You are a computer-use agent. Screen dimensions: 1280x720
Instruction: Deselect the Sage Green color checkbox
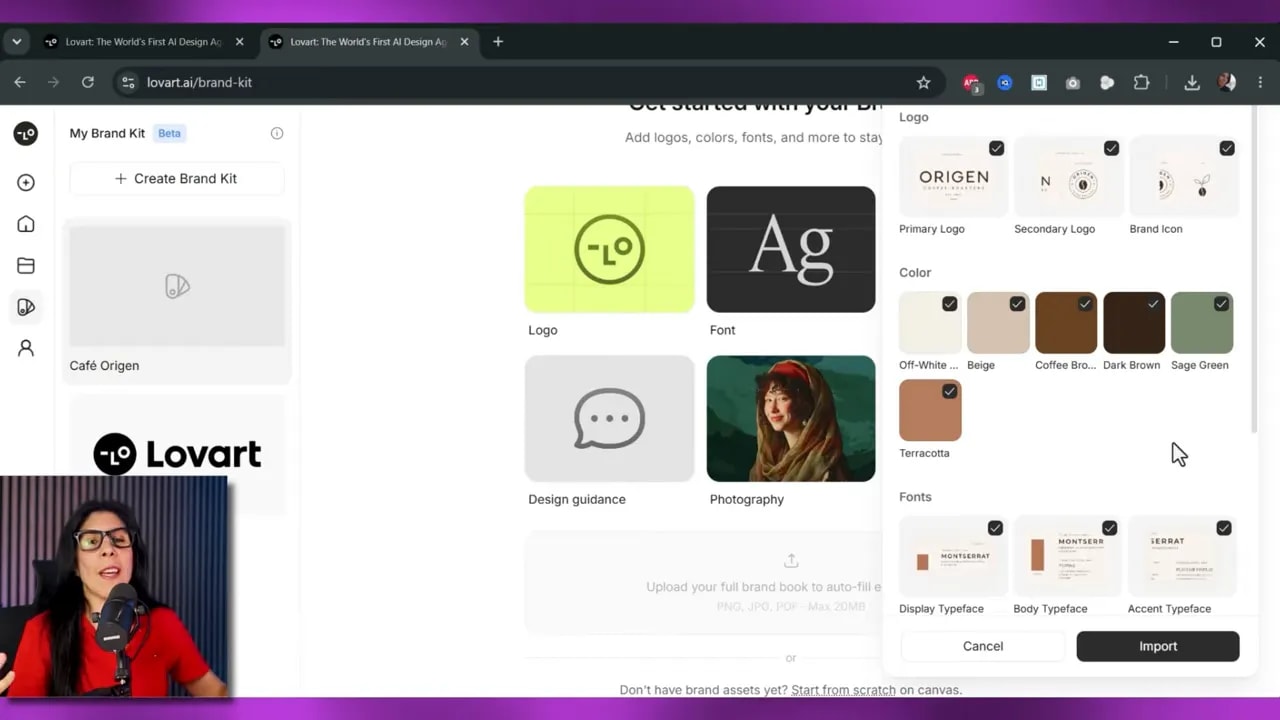tap(1221, 304)
